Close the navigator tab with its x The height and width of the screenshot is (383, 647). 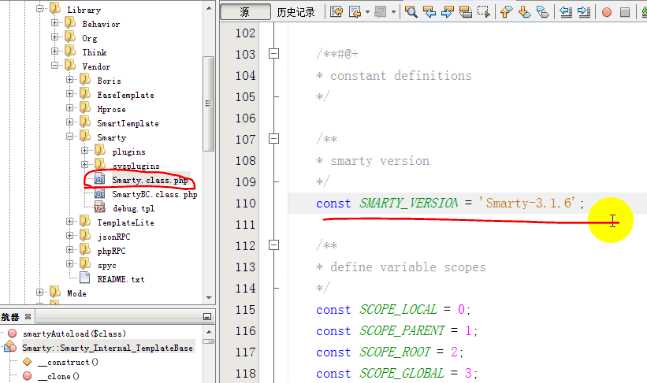point(28,317)
